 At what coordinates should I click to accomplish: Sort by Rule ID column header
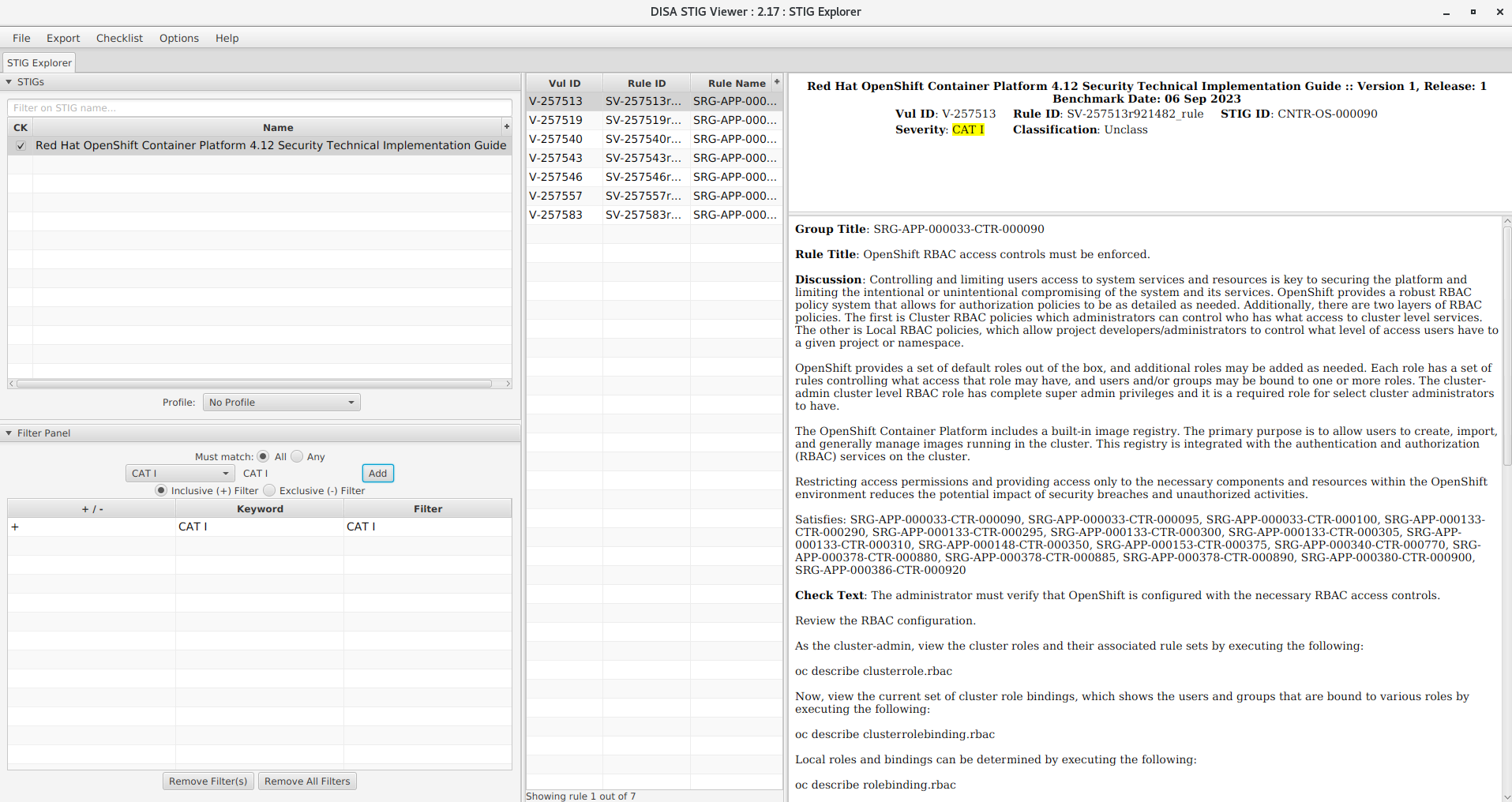point(647,83)
